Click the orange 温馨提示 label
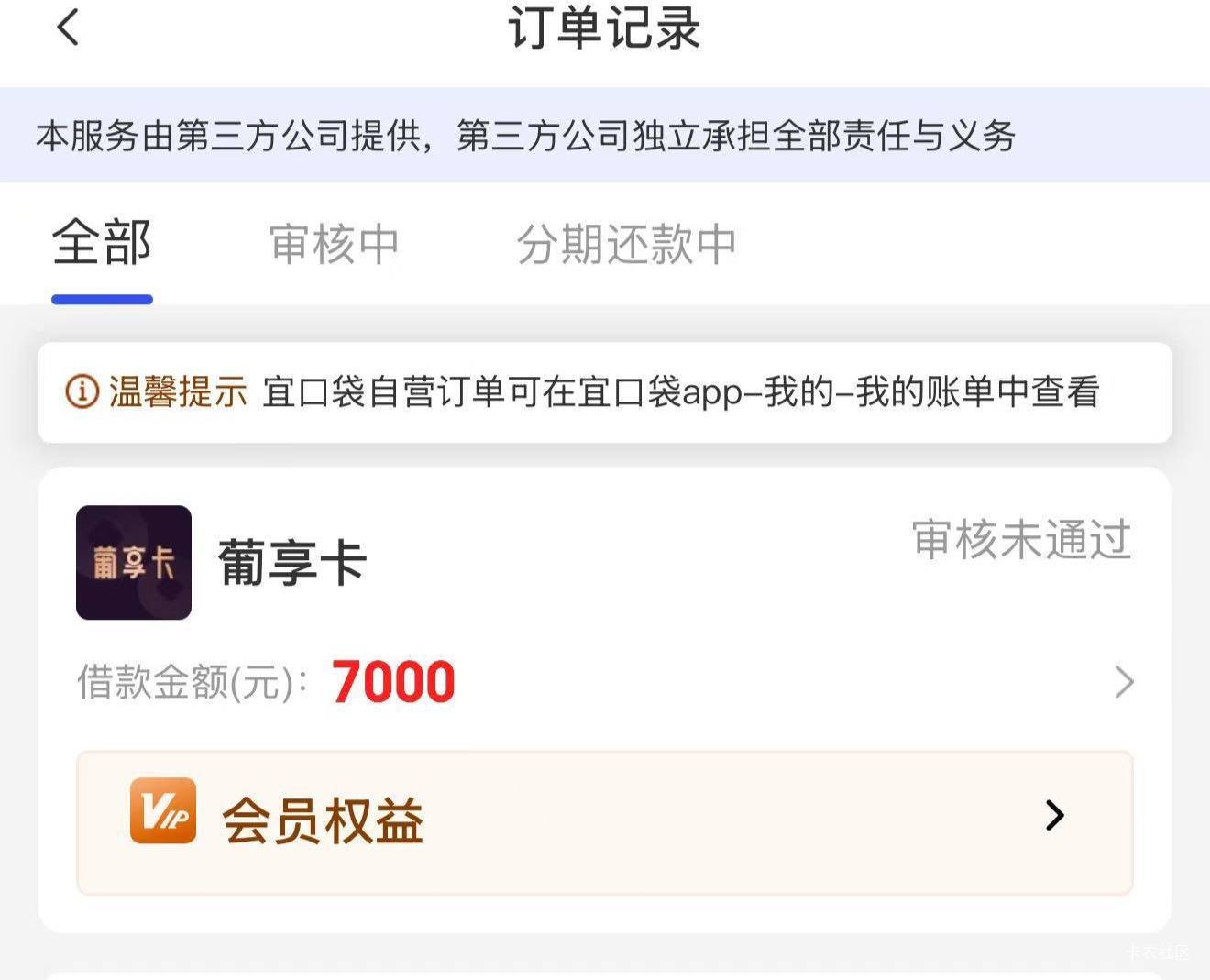The height and width of the screenshot is (980, 1210). pos(178,391)
